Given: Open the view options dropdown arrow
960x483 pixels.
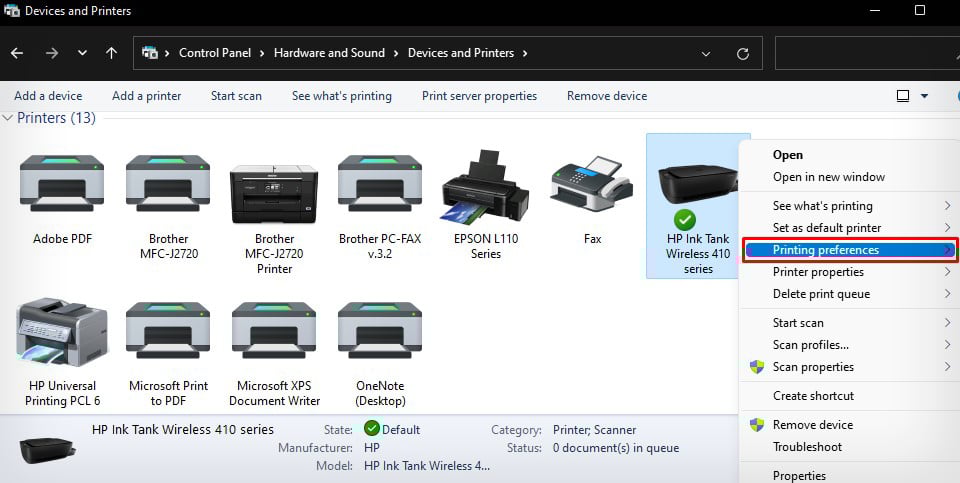Looking at the screenshot, I should point(924,96).
